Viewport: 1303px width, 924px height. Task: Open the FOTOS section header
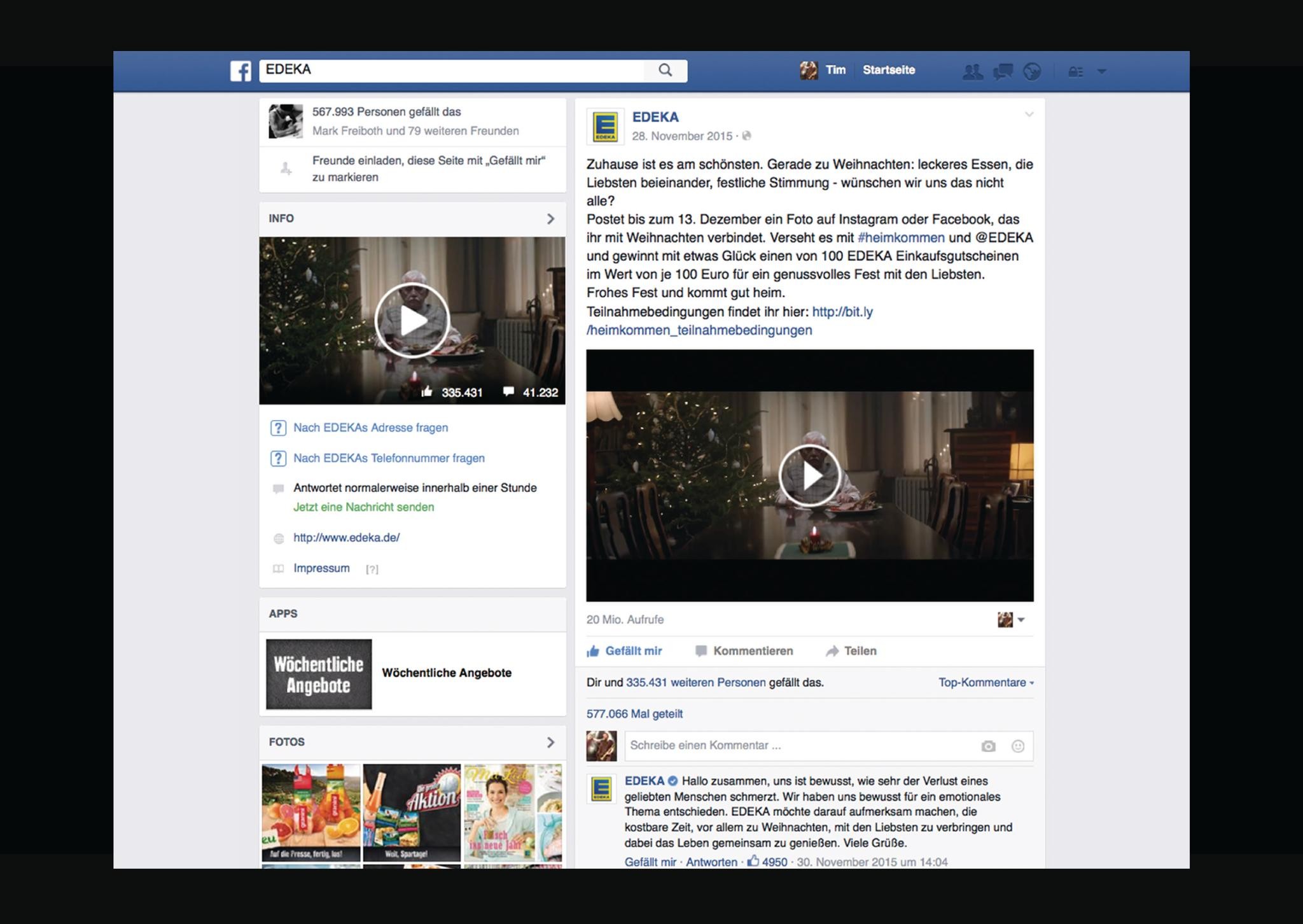tap(412, 743)
